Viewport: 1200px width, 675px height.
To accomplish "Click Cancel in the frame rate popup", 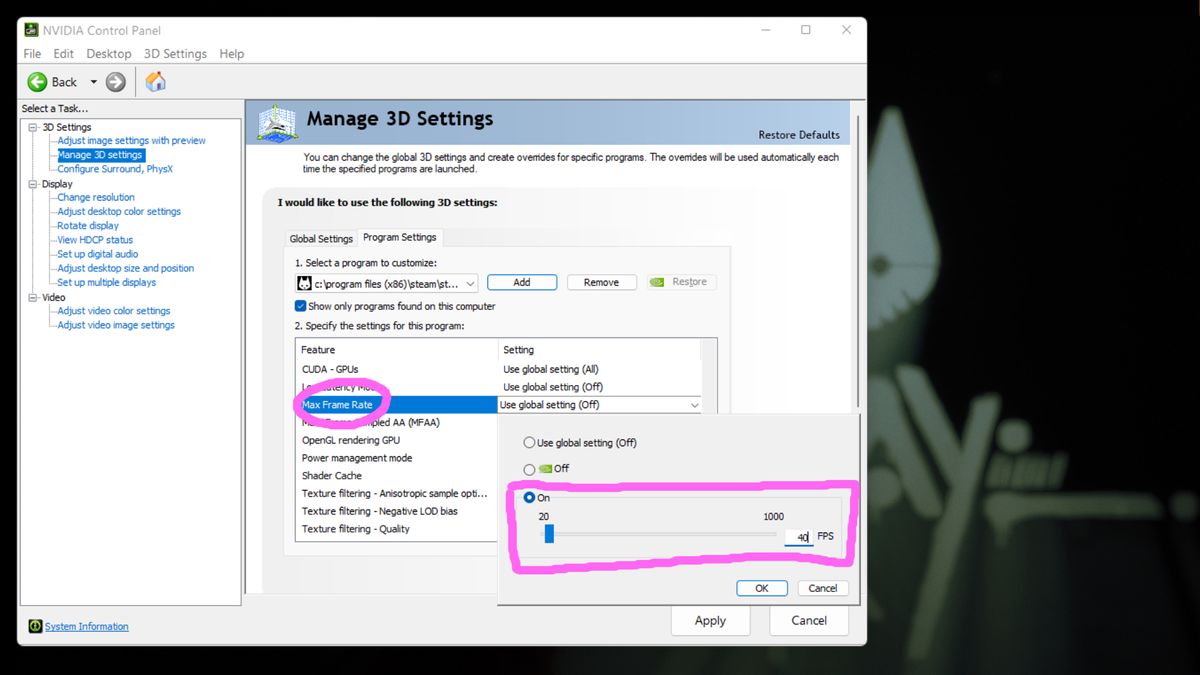I will [823, 588].
